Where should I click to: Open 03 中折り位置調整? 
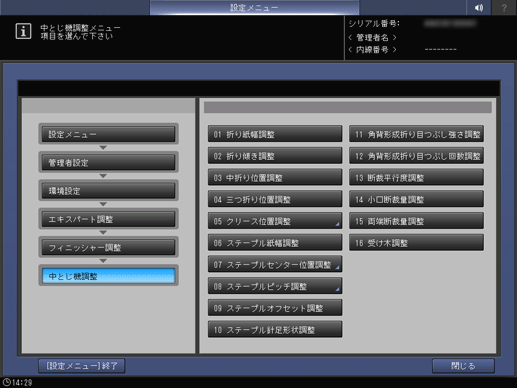click(275, 177)
